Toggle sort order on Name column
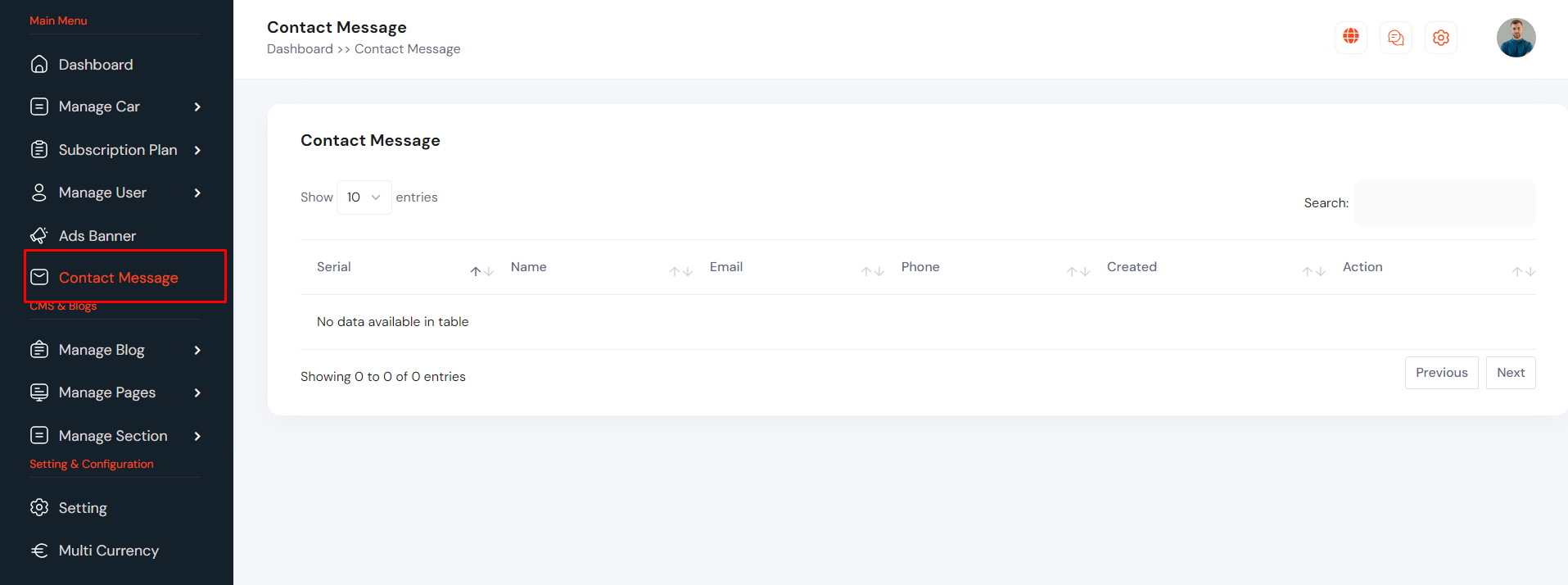1568x585 pixels. 680,271
